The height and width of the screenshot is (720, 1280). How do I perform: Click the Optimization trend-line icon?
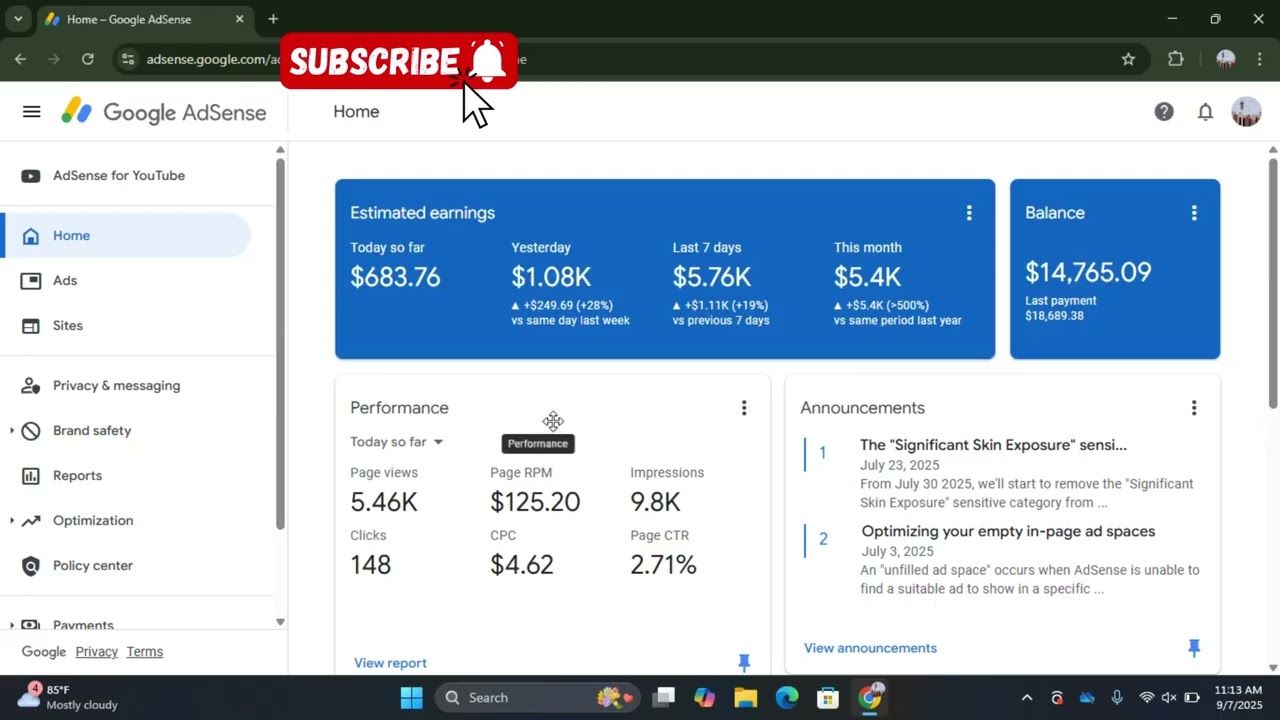tap(31, 521)
